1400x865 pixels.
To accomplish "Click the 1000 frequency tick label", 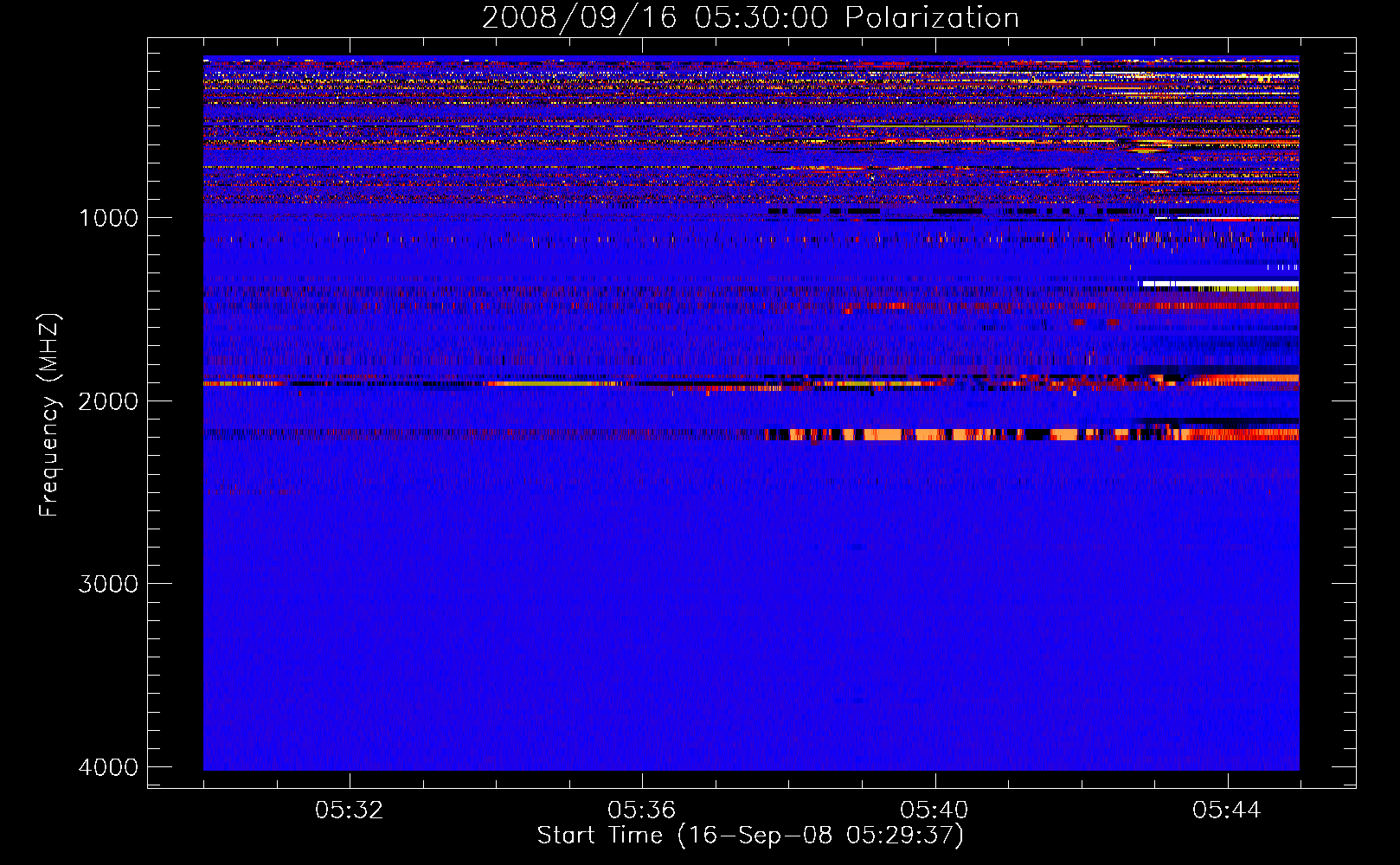I will tap(108, 217).
